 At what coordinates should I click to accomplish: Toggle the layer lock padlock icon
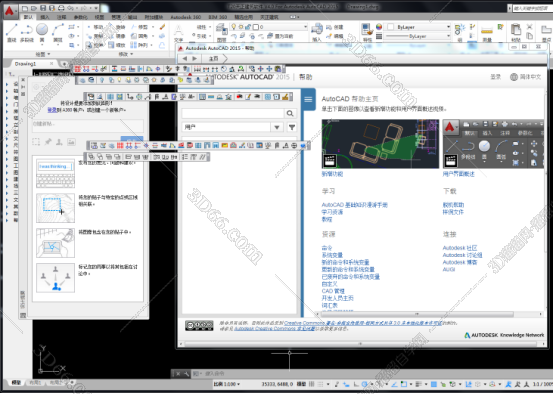248,27
